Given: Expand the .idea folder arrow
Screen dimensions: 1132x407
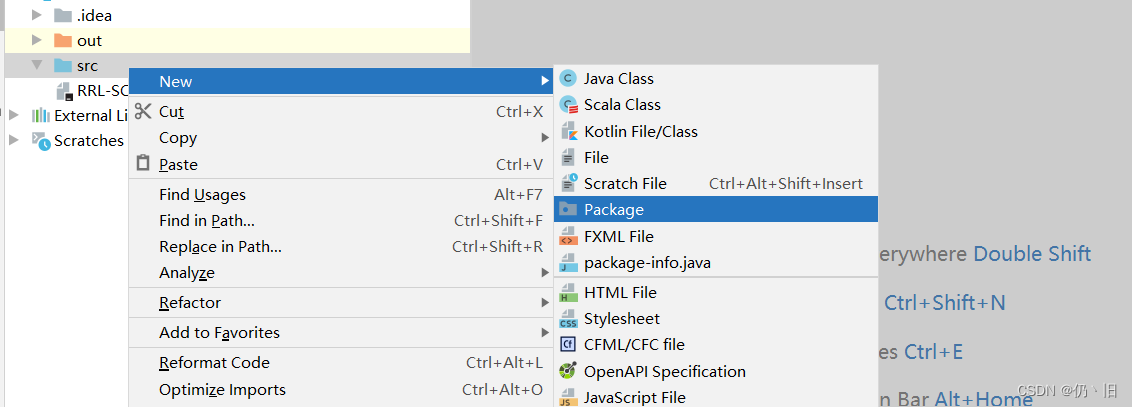Looking at the screenshot, I should [x=37, y=15].
